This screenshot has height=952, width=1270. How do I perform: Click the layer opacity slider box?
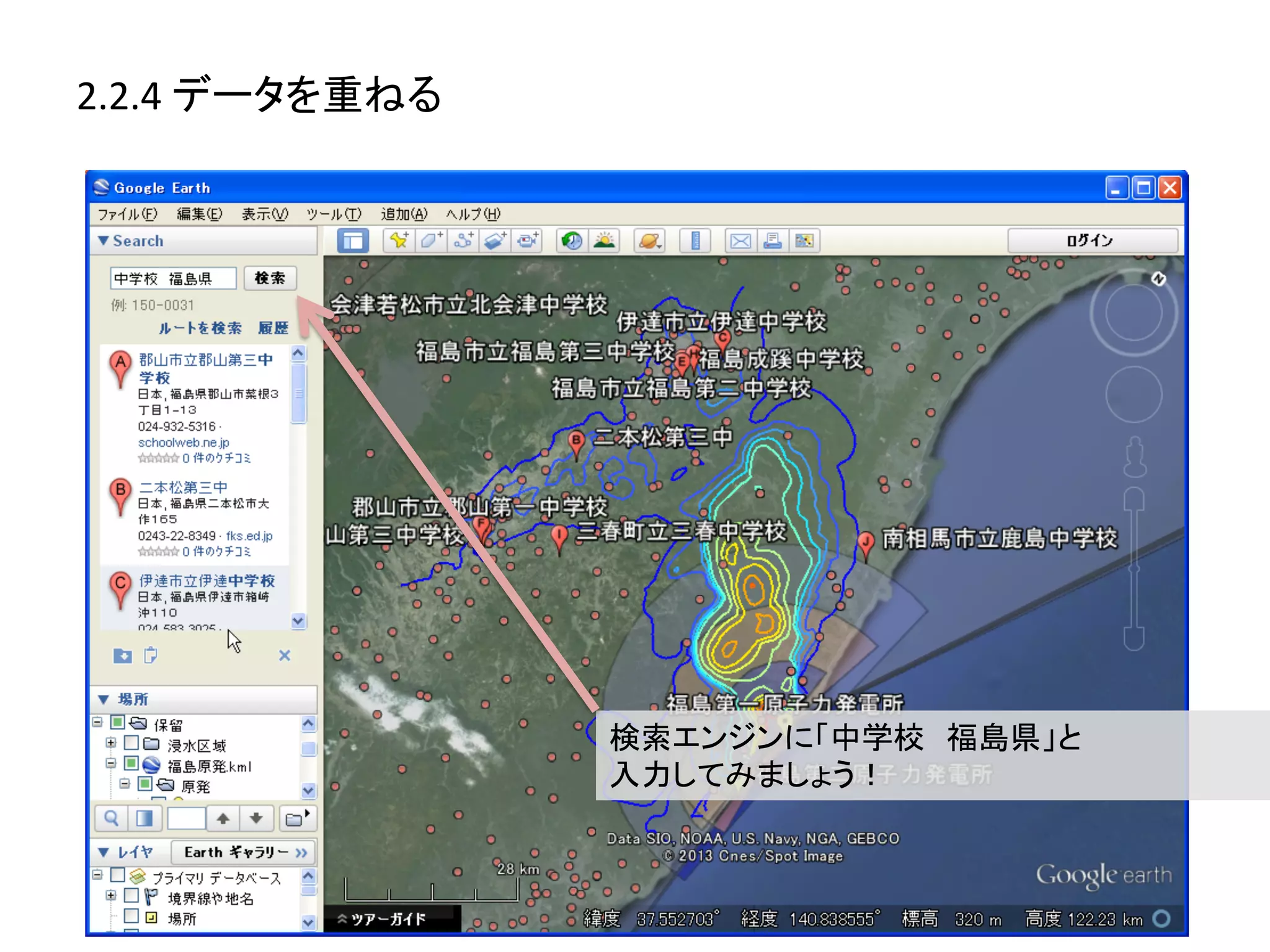[x=187, y=819]
